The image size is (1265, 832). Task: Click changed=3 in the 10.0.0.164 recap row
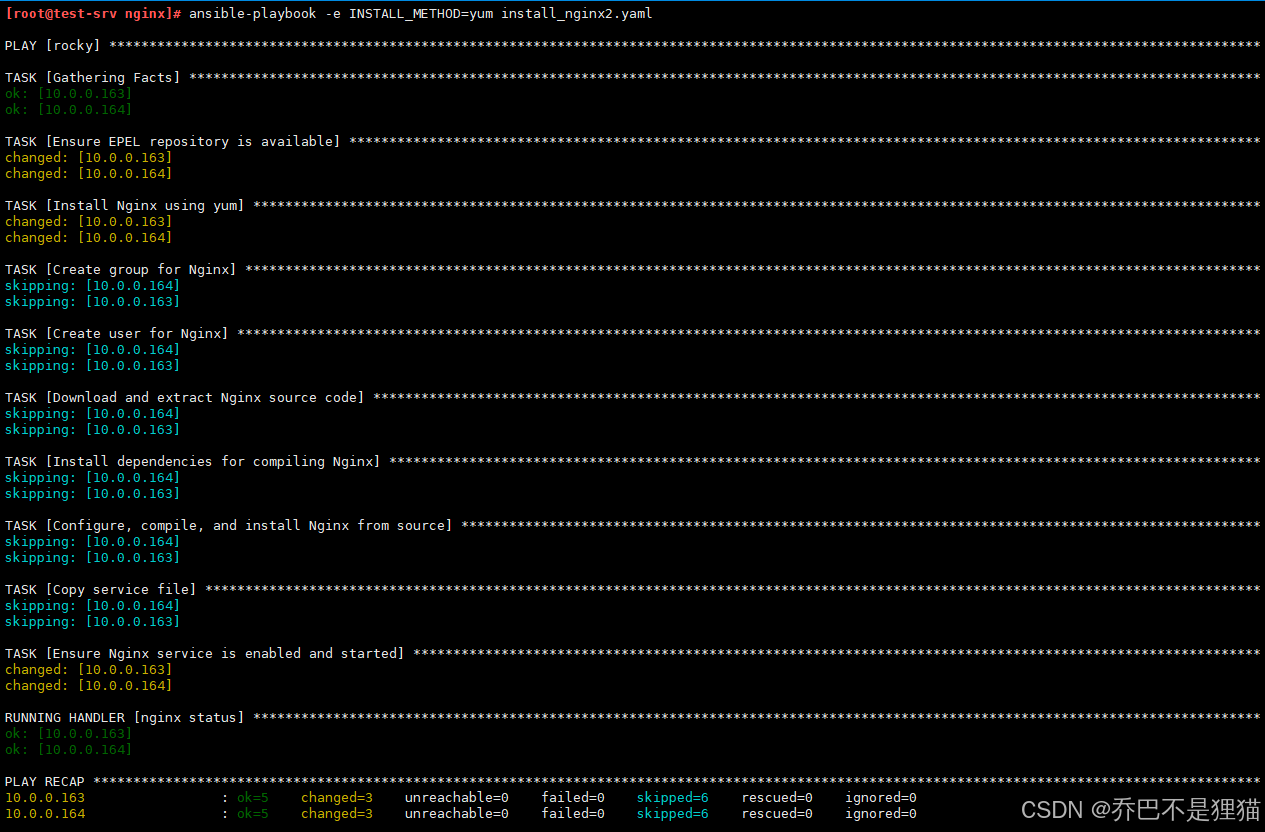coord(337,814)
